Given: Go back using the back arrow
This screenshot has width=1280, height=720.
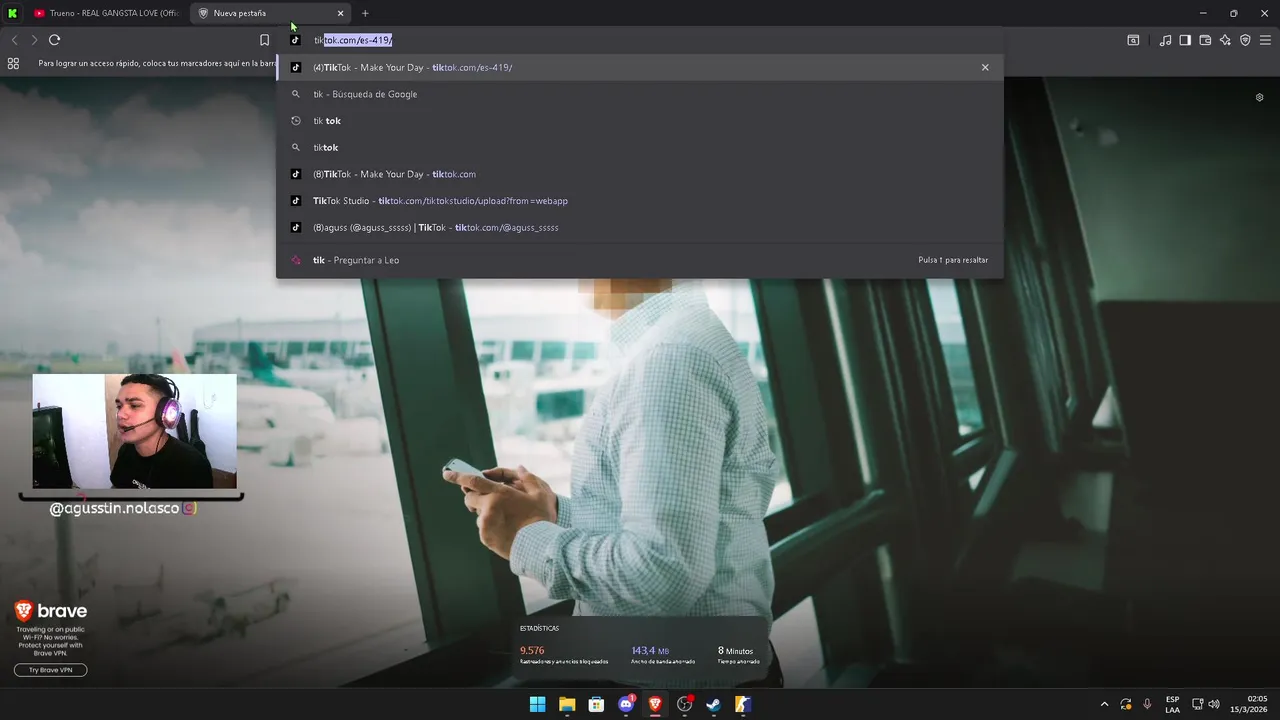Looking at the screenshot, I should pos(14,40).
